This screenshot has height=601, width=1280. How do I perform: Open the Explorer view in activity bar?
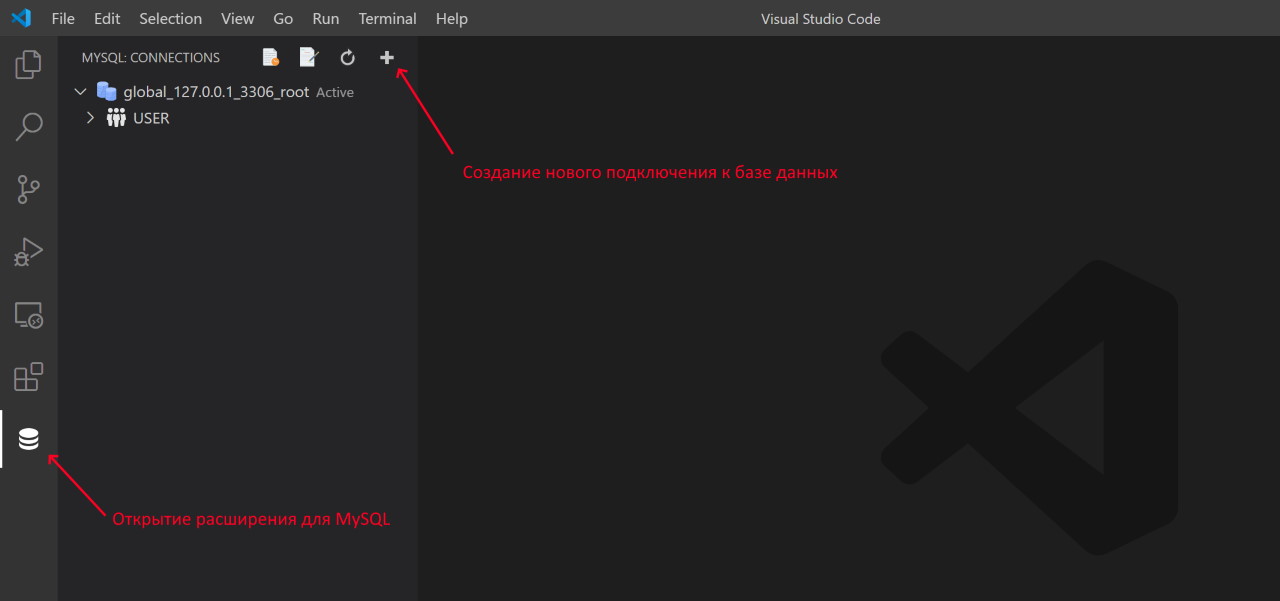tap(29, 65)
